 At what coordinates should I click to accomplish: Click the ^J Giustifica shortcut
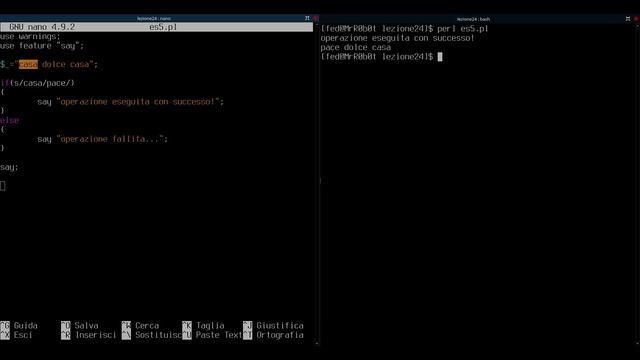[x=273, y=325]
